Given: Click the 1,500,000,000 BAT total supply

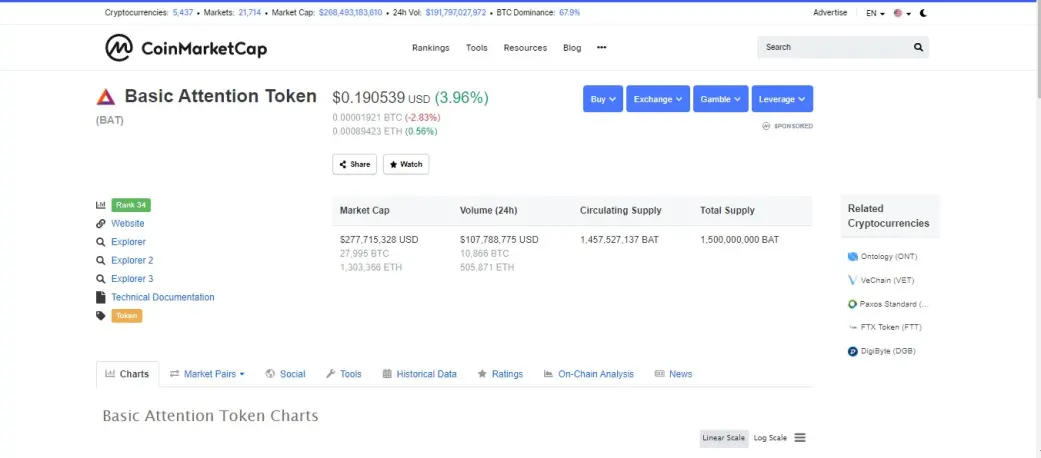Looking at the screenshot, I should click(740, 240).
